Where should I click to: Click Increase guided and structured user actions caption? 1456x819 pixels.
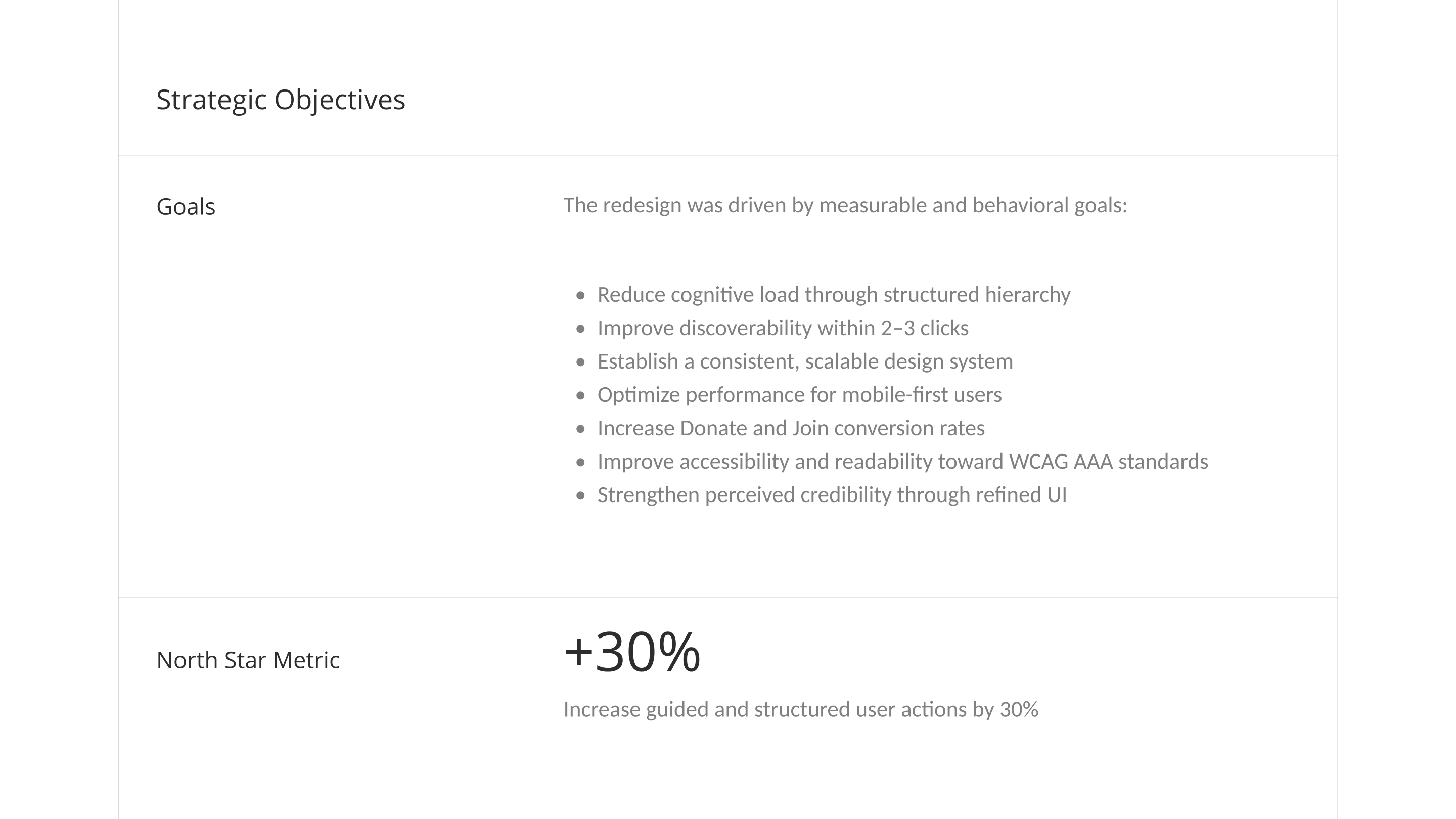(801, 710)
